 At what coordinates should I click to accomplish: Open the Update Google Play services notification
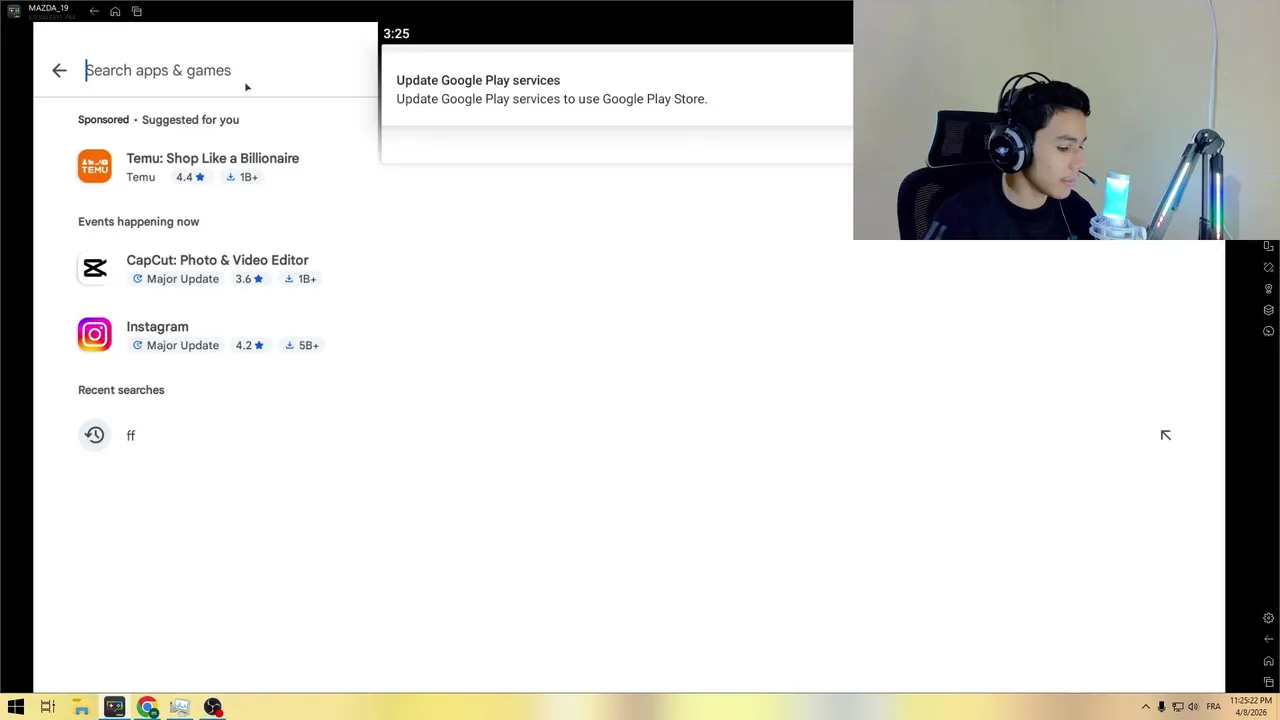[617, 89]
